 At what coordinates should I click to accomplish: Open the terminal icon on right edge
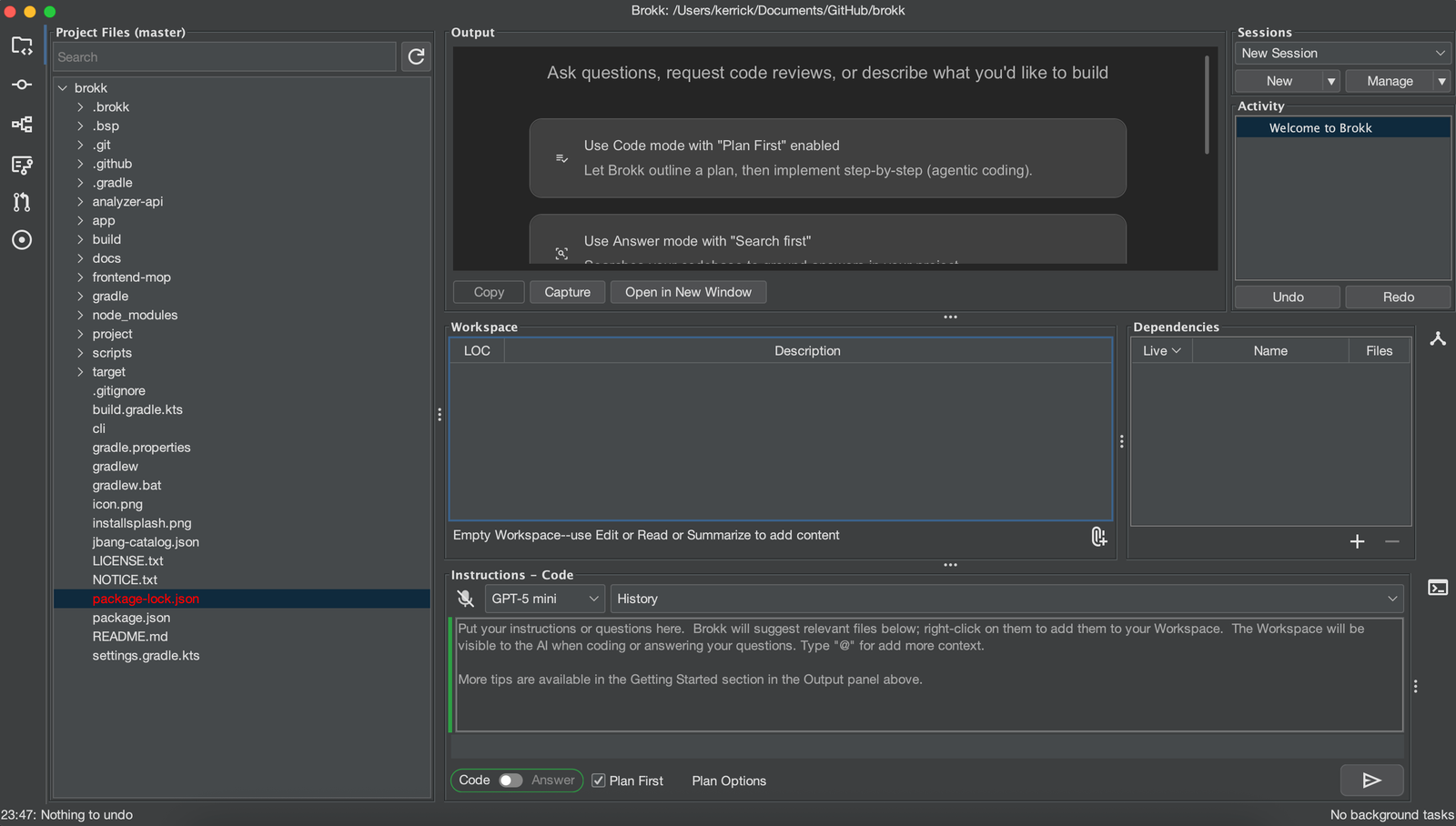click(x=1438, y=588)
